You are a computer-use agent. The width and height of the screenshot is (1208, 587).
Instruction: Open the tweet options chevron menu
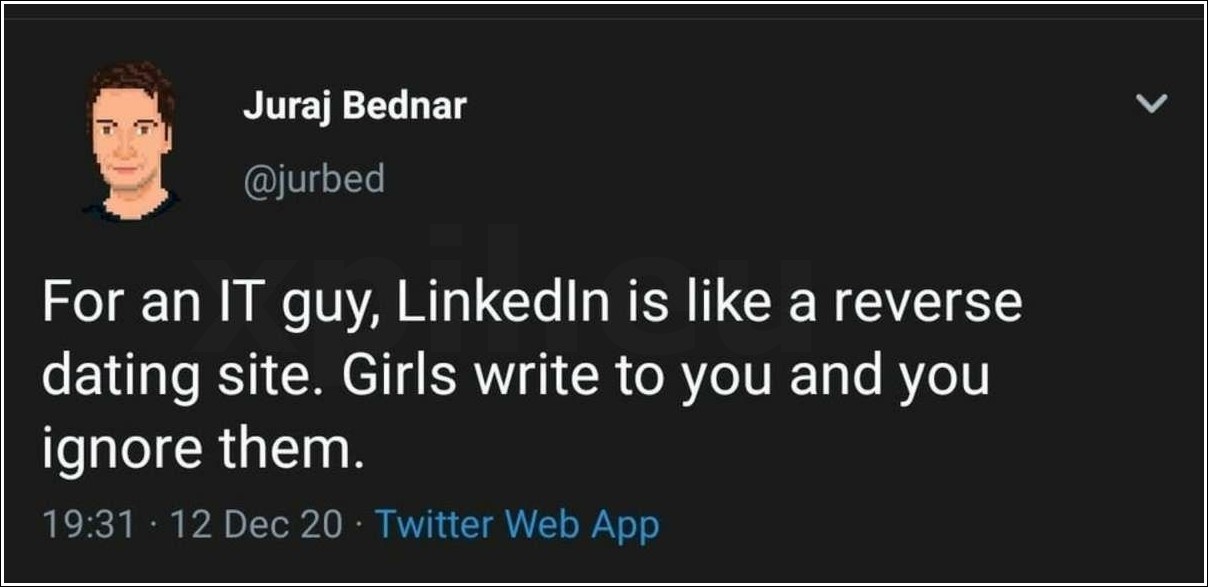click(x=1154, y=102)
